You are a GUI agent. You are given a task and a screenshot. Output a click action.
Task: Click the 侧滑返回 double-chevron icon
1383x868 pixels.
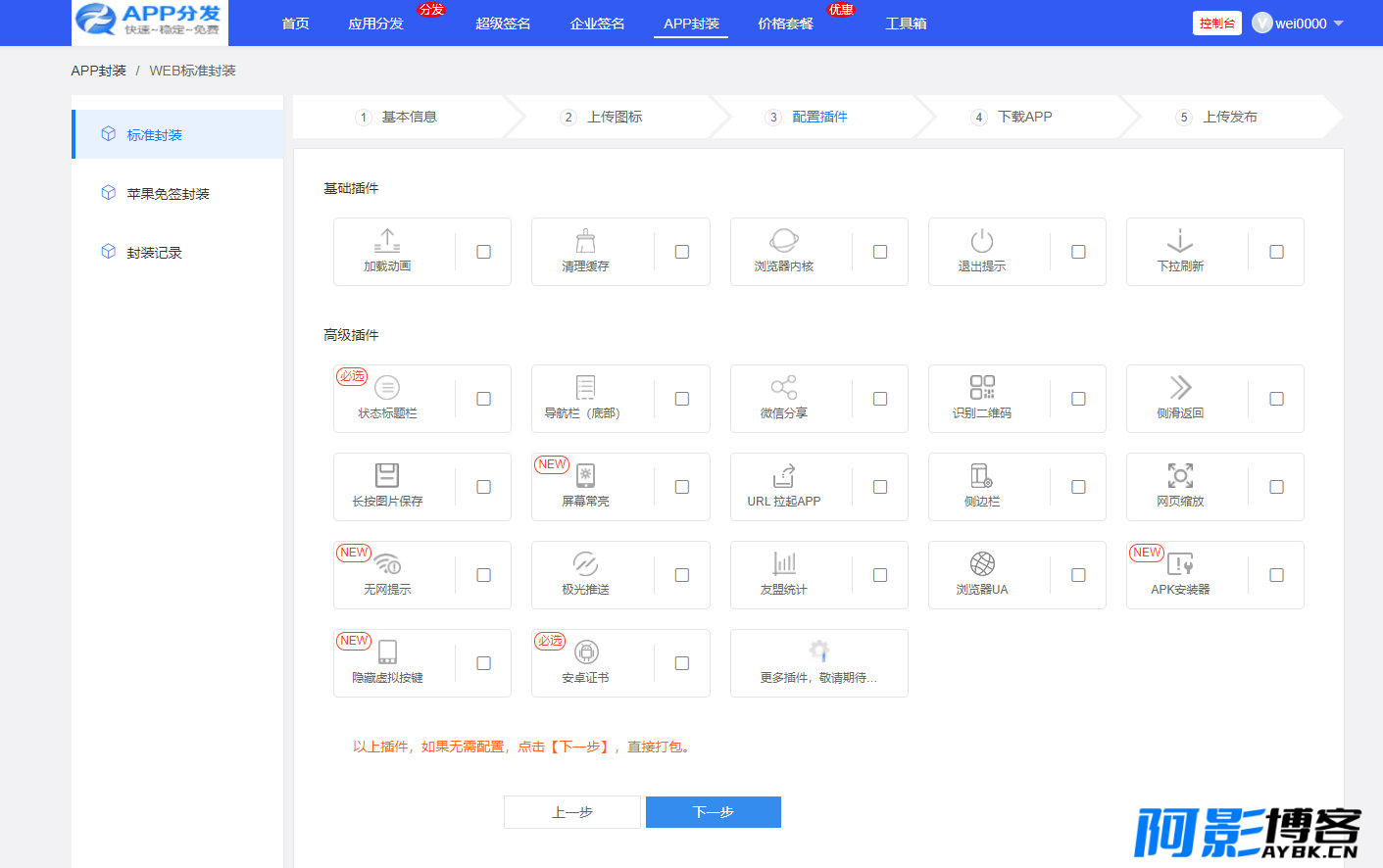[1180, 388]
